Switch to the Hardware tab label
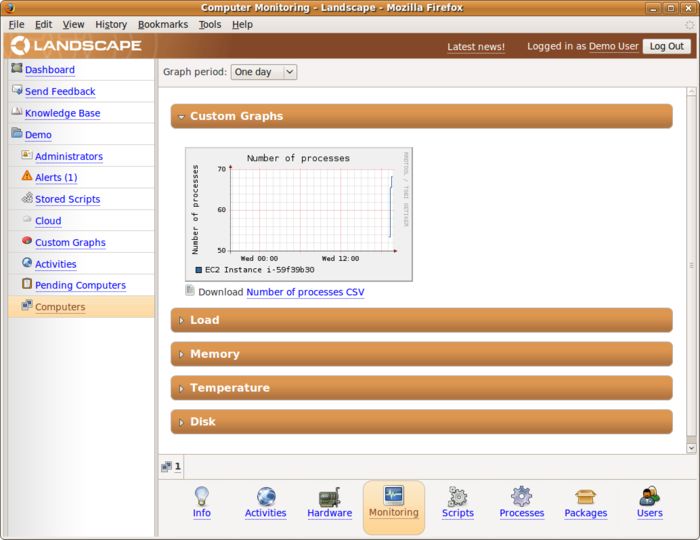The height and width of the screenshot is (540, 700). [330, 513]
